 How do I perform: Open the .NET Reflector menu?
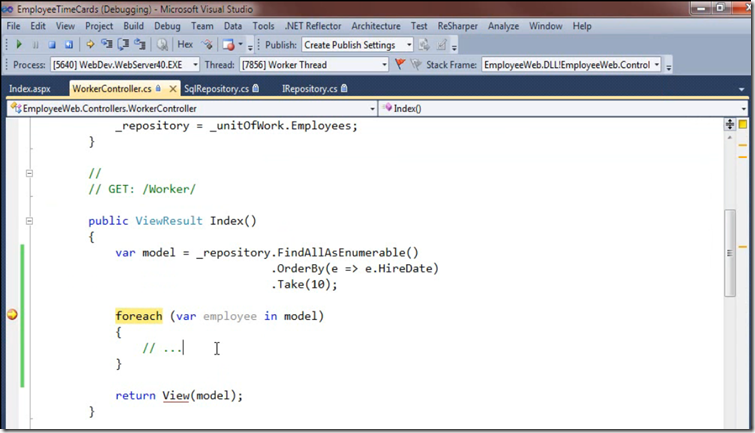click(x=312, y=26)
